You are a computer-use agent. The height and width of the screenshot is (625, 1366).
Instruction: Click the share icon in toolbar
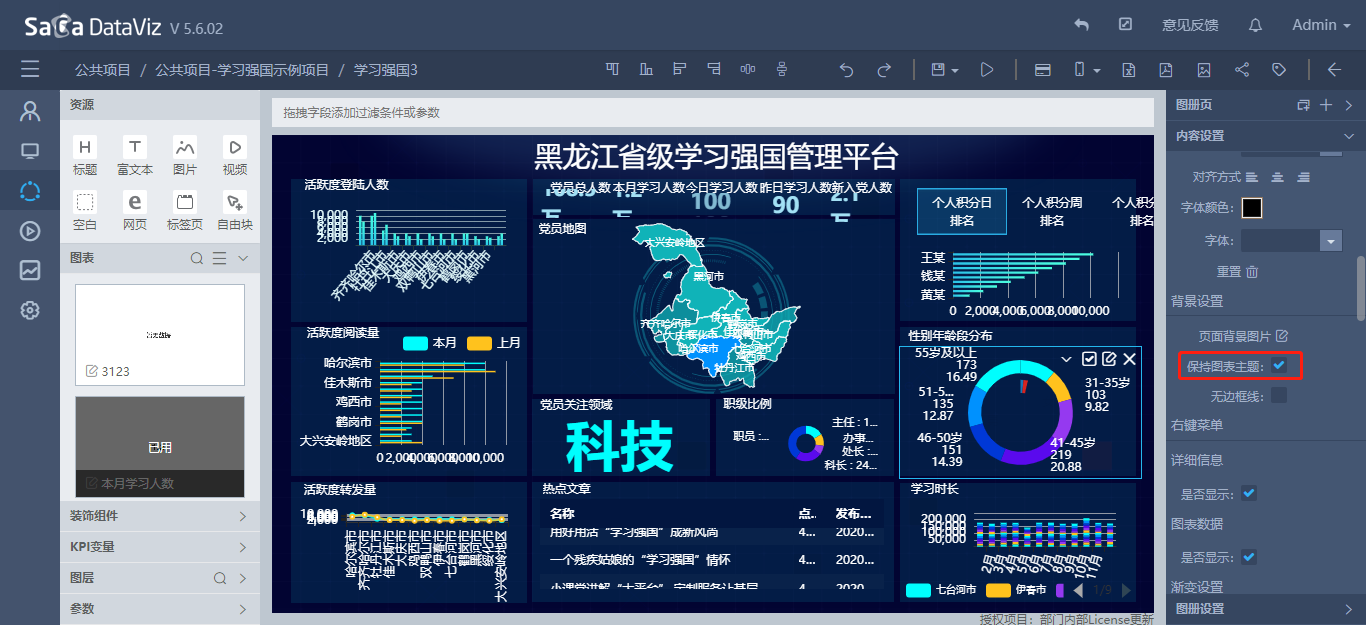coord(1242,70)
